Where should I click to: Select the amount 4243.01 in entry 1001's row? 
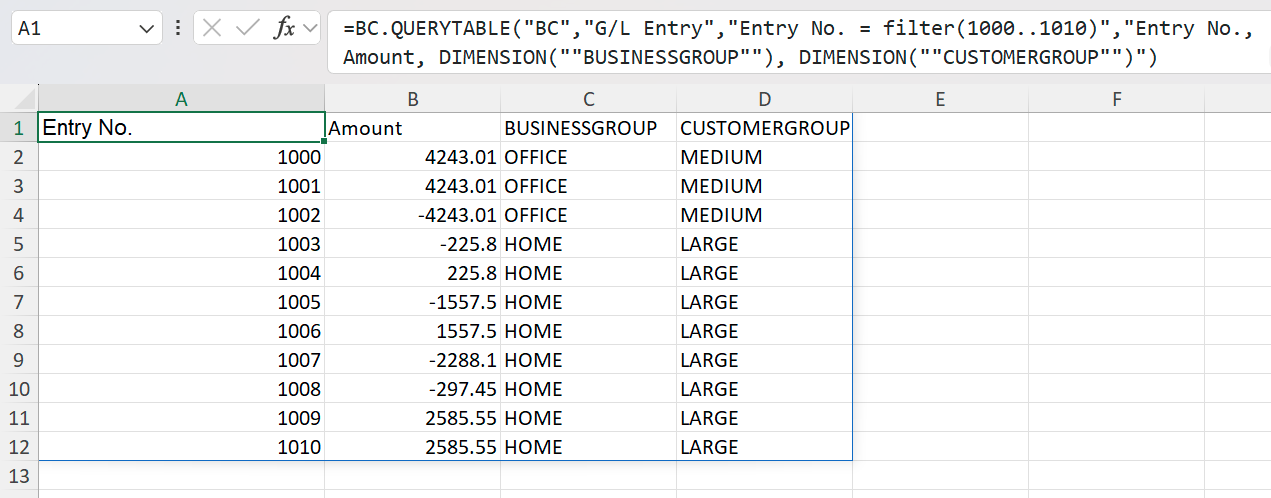coord(413,186)
